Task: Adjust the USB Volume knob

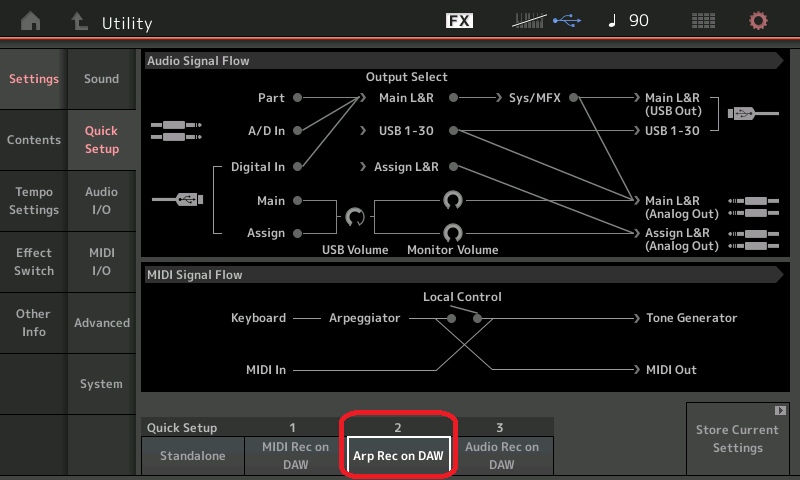Action: [x=354, y=216]
